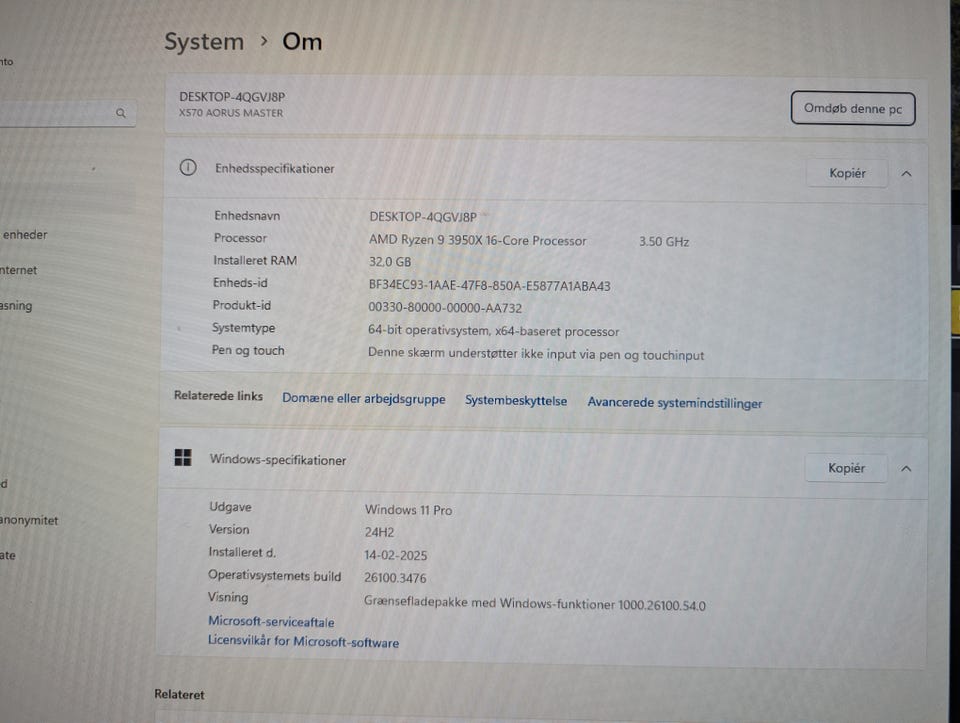This screenshot has height=723, width=960.
Task: Go back to System in breadcrumb
Action: pyautogui.click(x=204, y=42)
